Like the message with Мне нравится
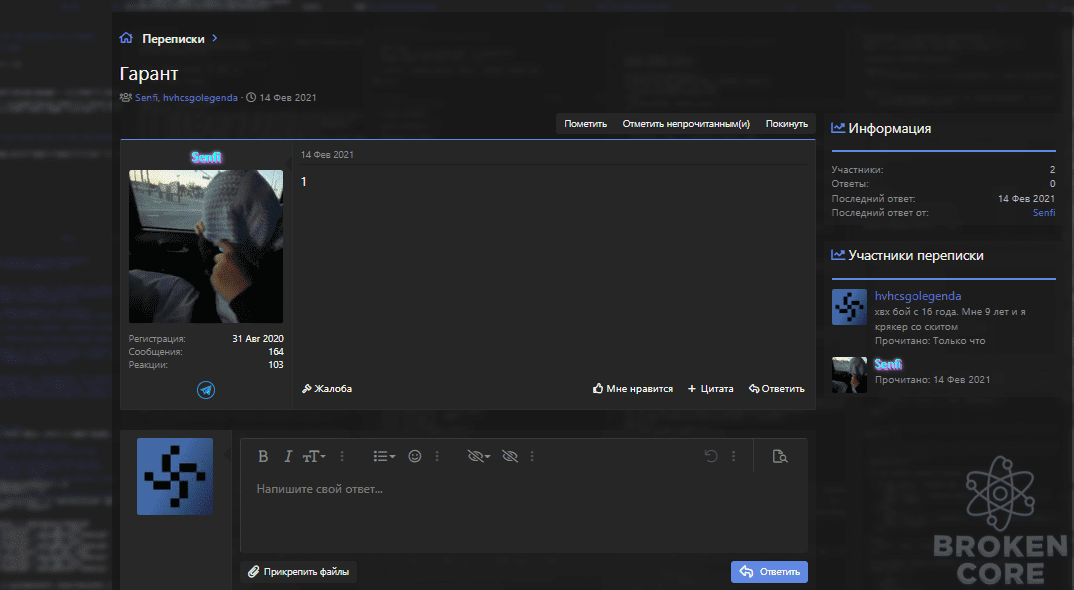The image size is (1074, 590). (633, 389)
